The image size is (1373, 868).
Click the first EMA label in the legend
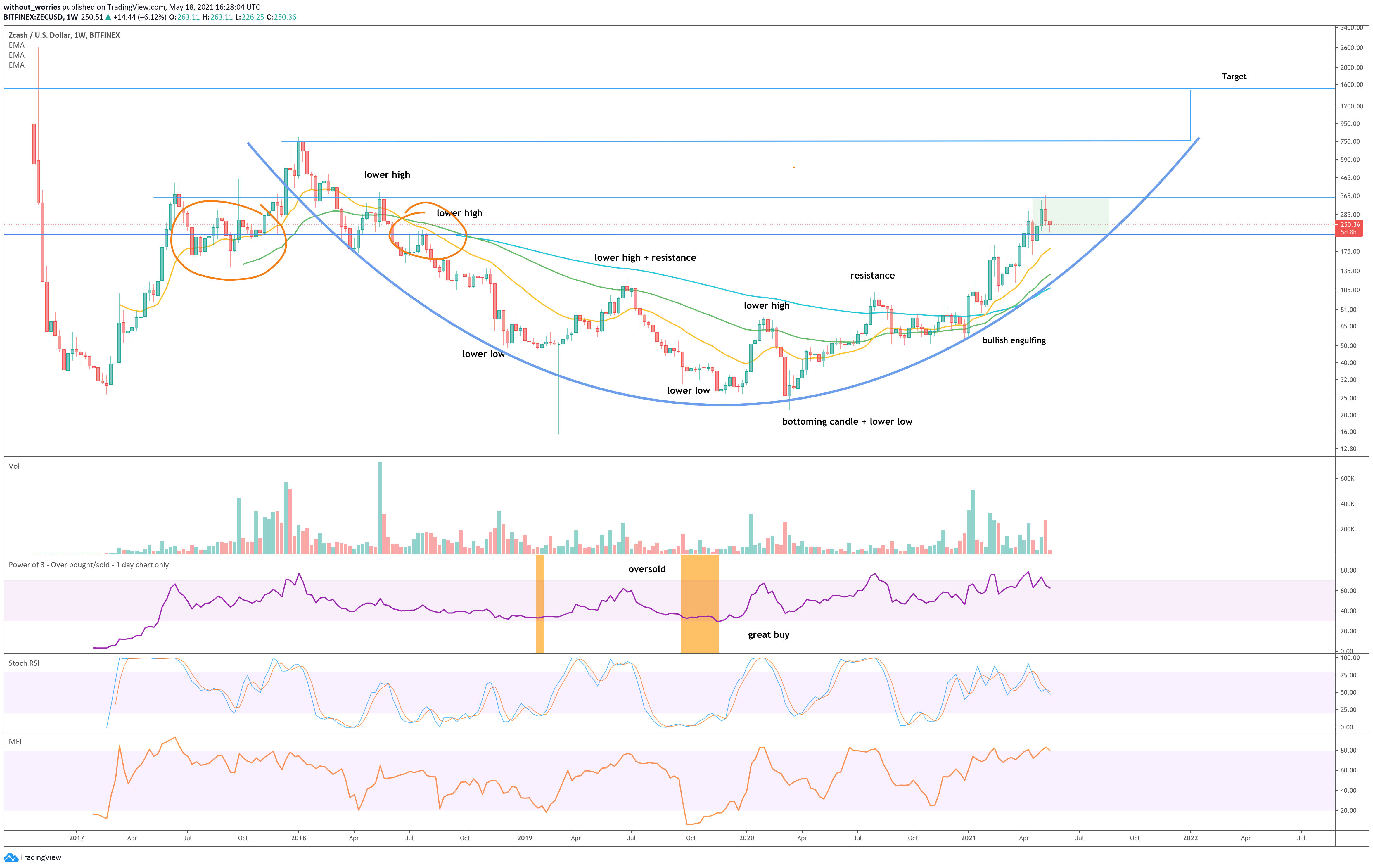click(17, 45)
